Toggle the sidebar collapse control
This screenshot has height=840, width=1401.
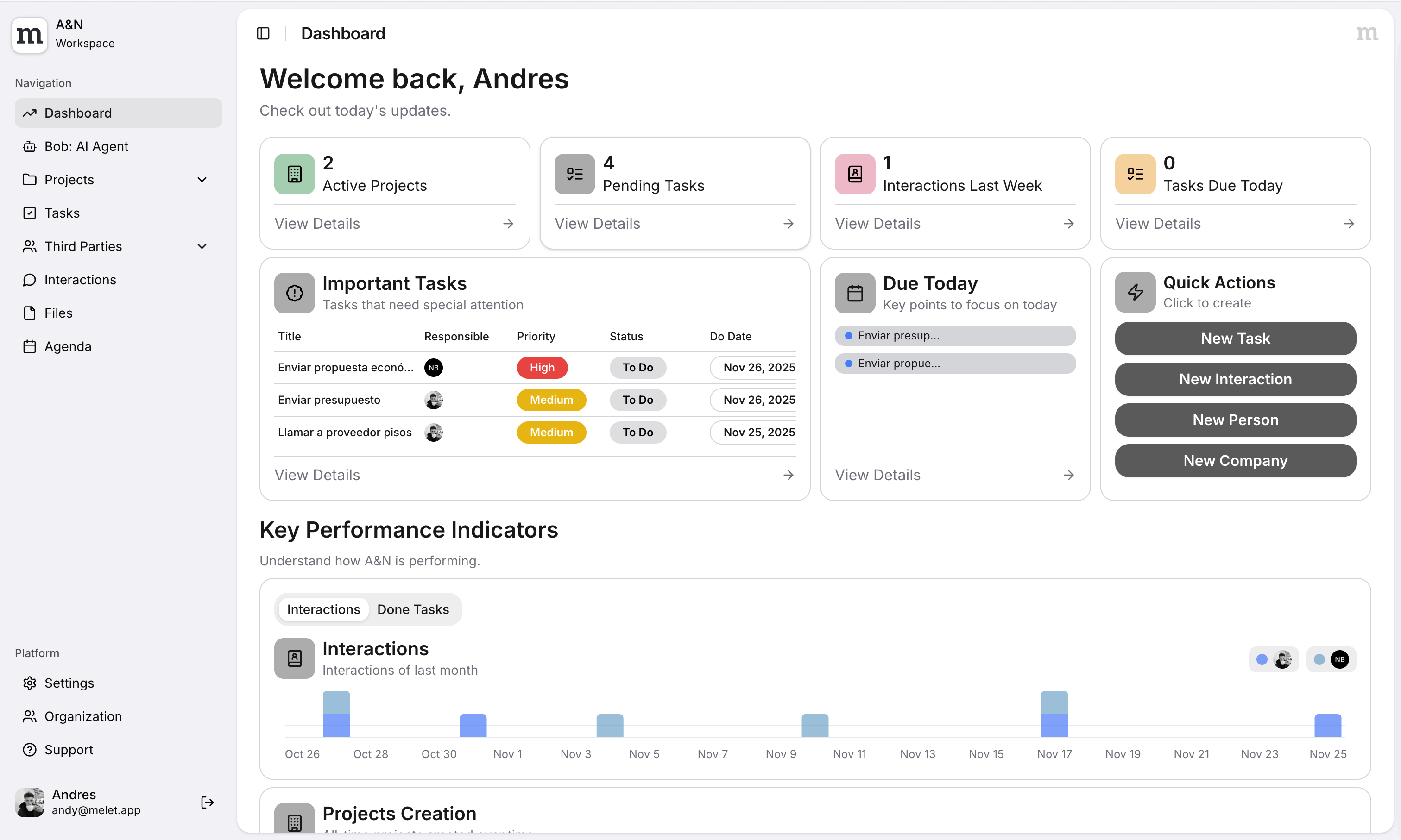[263, 33]
